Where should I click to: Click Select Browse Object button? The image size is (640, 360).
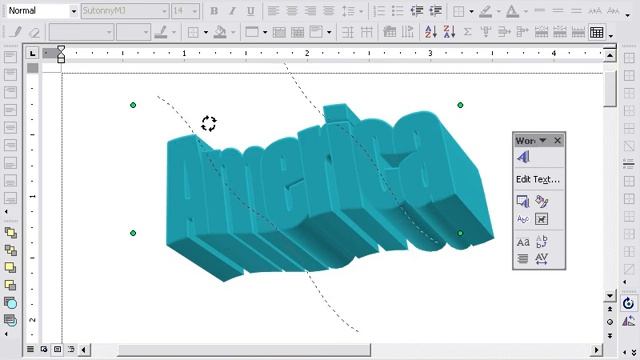point(610,322)
